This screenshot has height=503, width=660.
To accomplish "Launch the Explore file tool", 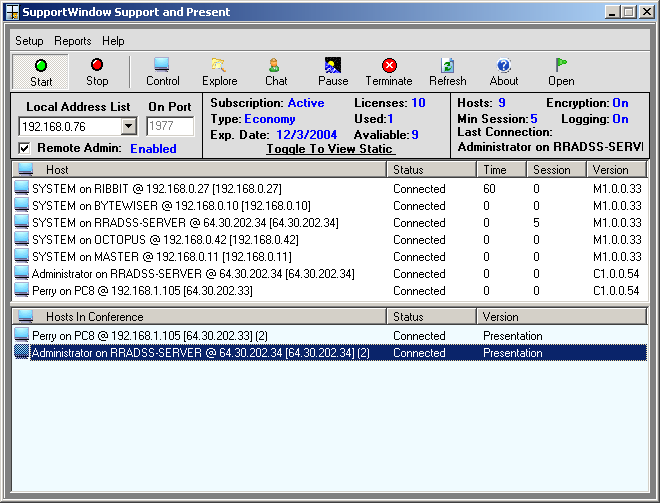I will coord(219,72).
